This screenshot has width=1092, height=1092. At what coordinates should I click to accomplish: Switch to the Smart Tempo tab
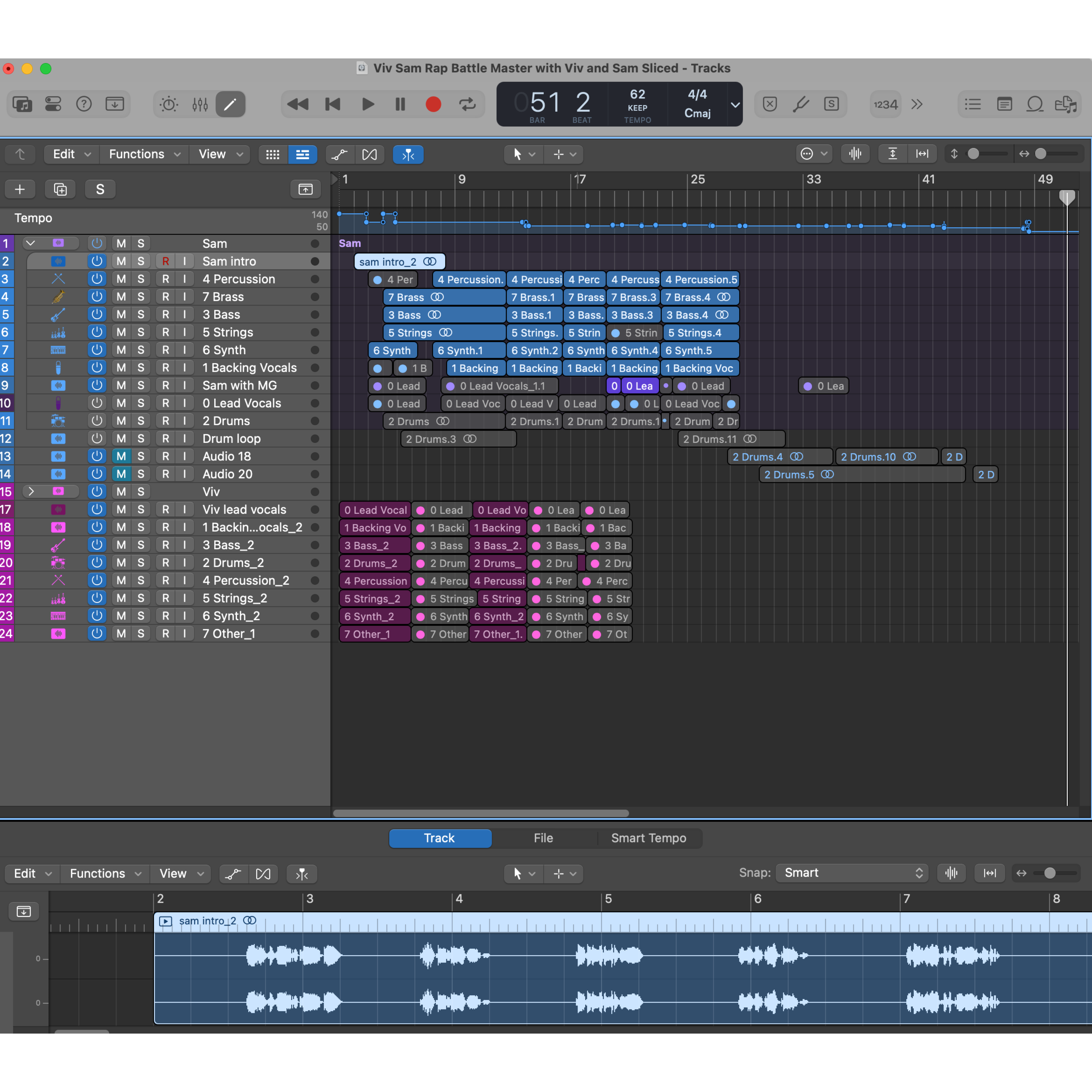[649, 838]
